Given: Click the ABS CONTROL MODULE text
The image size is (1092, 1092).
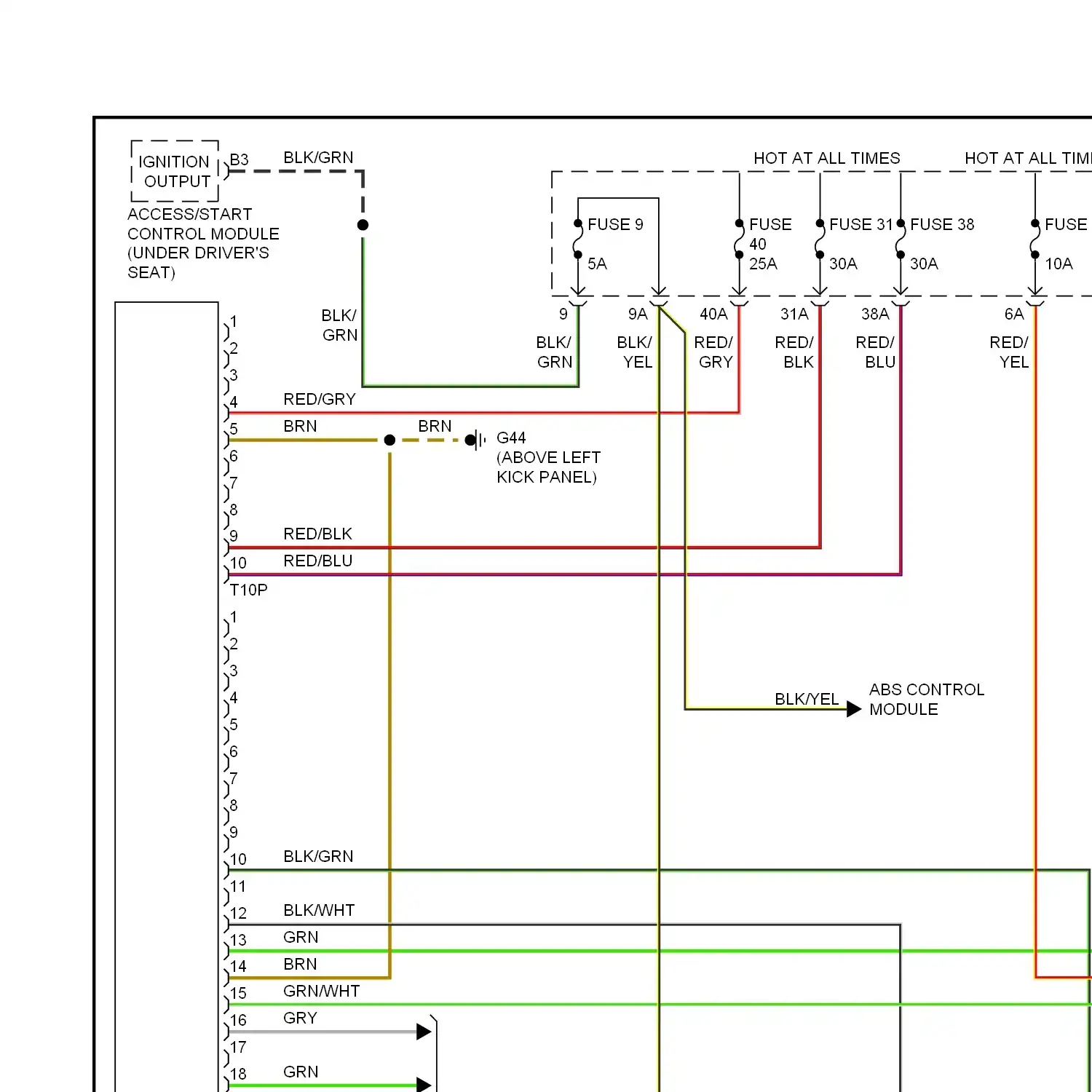Looking at the screenshot, I should click(x=926, y=699).
